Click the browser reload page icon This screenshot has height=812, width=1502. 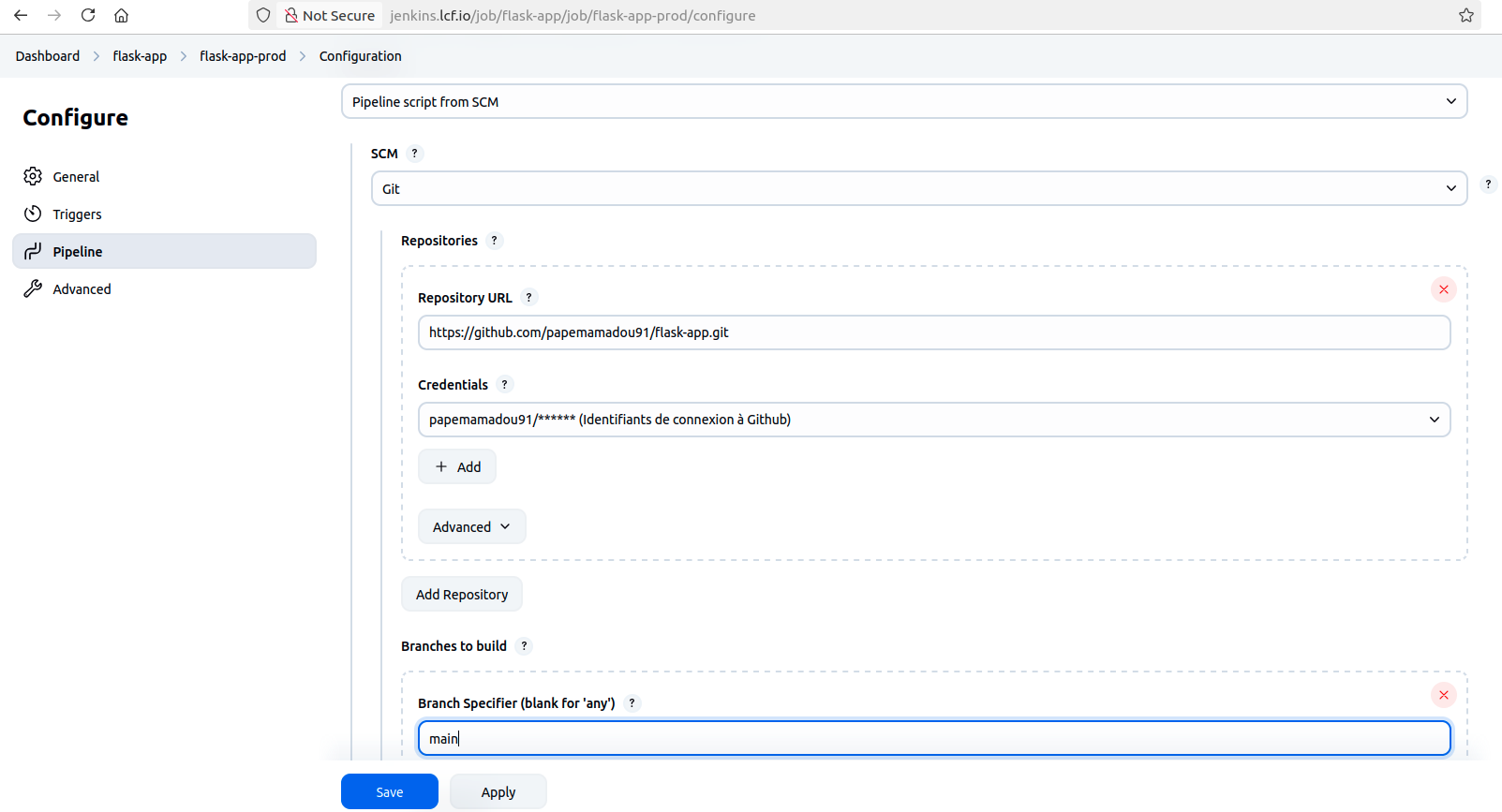click(x=88, y=15)
